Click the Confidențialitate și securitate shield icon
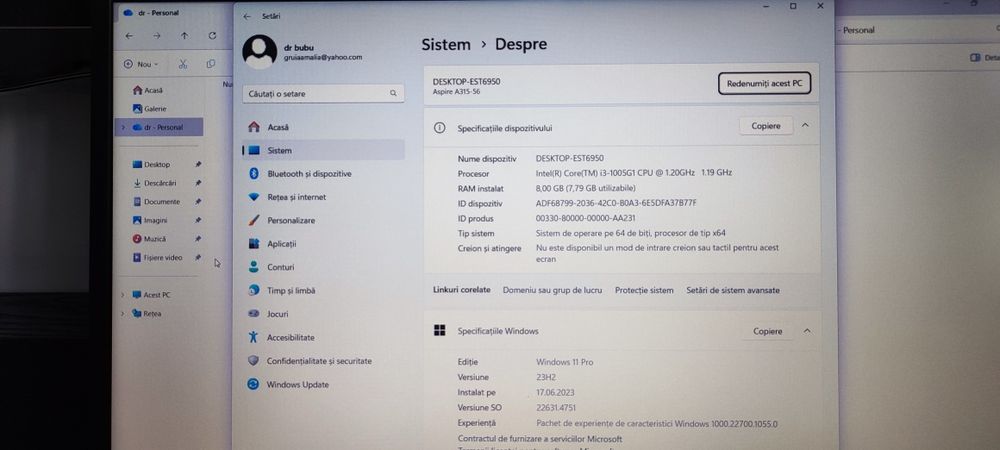This screenshot has width=1000, height=450. 254,361
